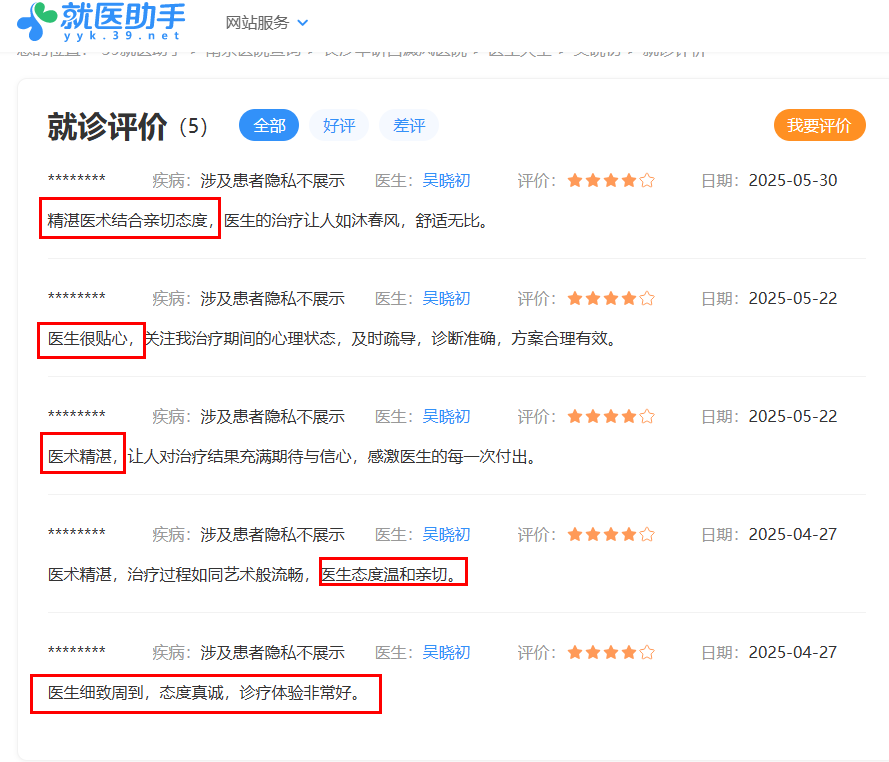This screenshot has height=762, width=889.
Task: Click star rating on 2025-05-30 review
Action: pyautogui.click(x=611, y=181)
